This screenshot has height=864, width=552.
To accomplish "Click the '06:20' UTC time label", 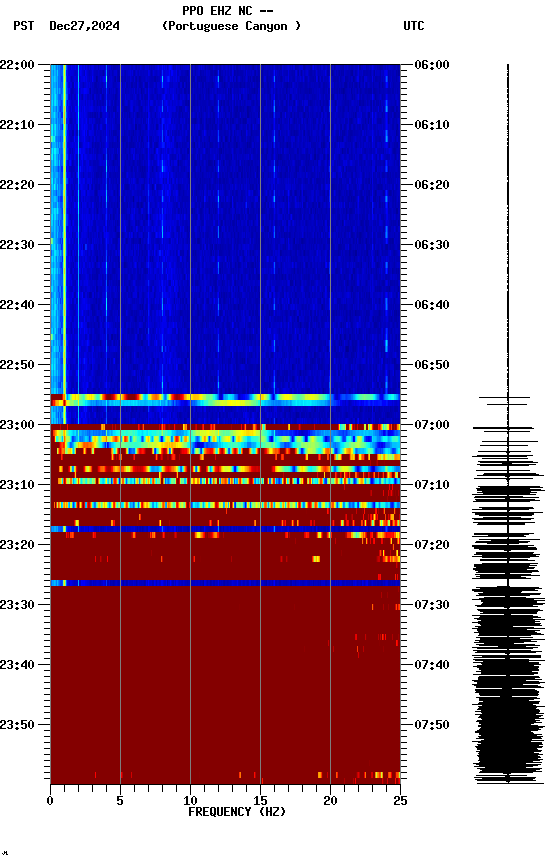I will click(432, 185).
